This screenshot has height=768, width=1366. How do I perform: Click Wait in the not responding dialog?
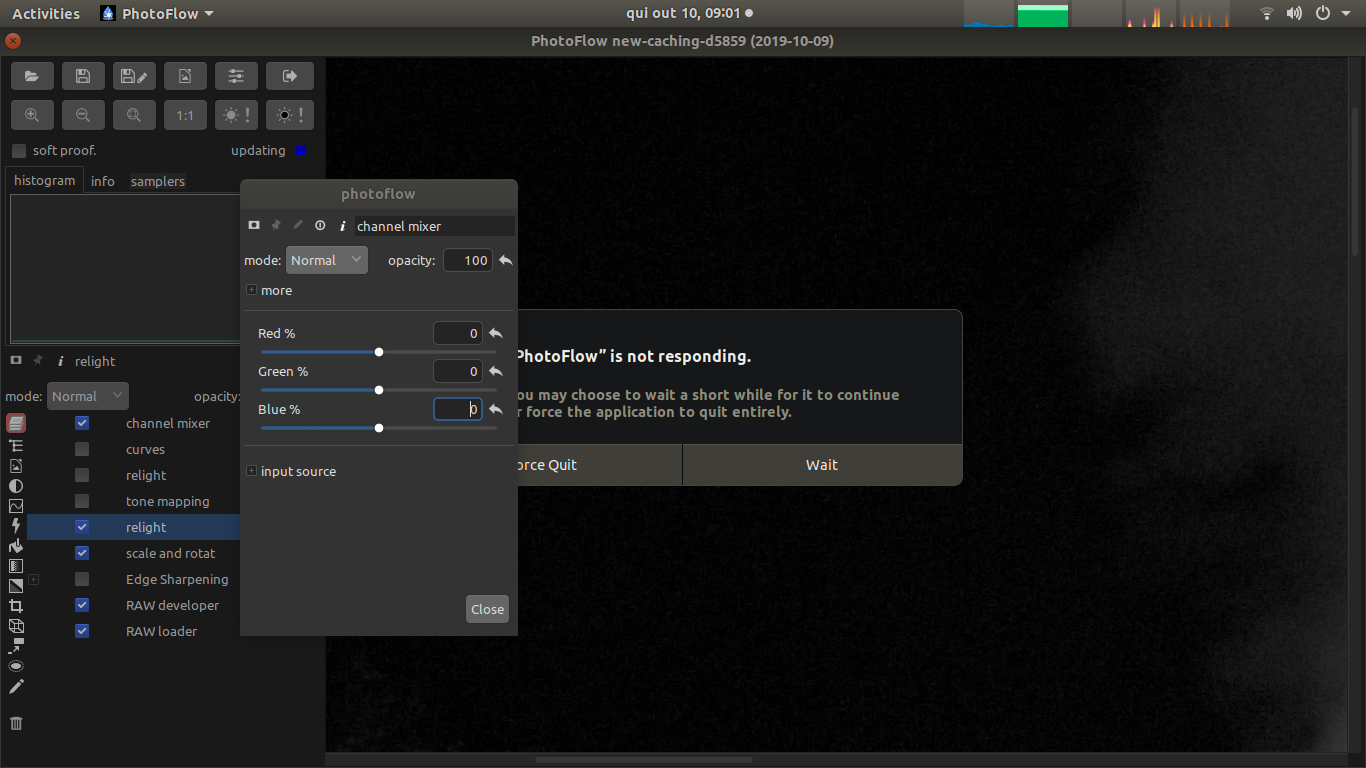pyautogui.click(x=822, y=465)
